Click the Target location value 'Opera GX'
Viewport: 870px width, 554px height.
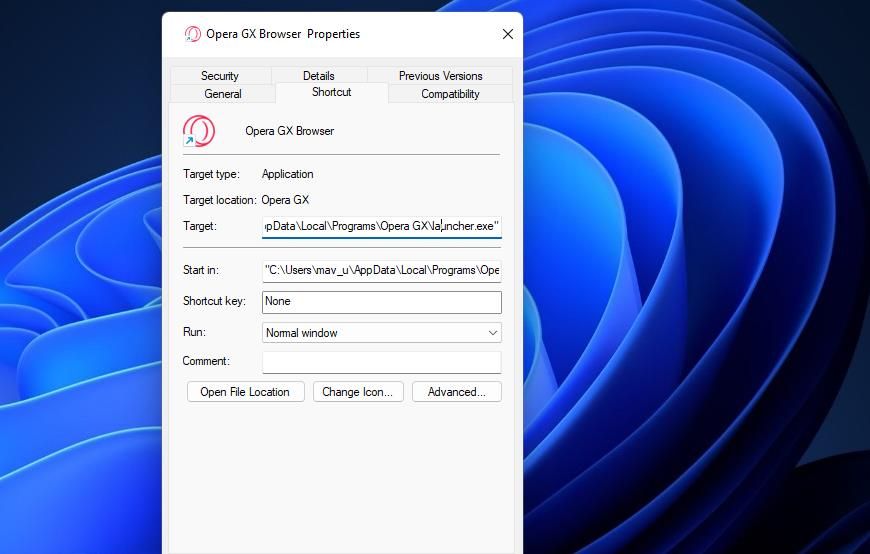(285, 200)
